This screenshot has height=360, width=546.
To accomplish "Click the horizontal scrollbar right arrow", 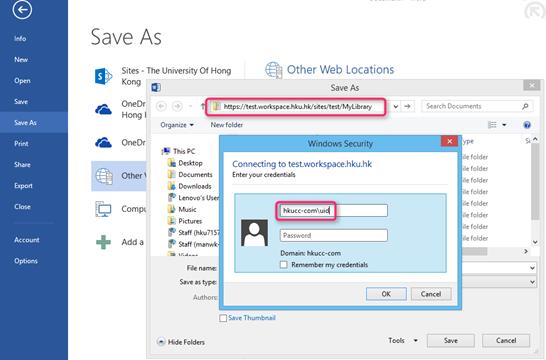I will (x=526, y=251).
